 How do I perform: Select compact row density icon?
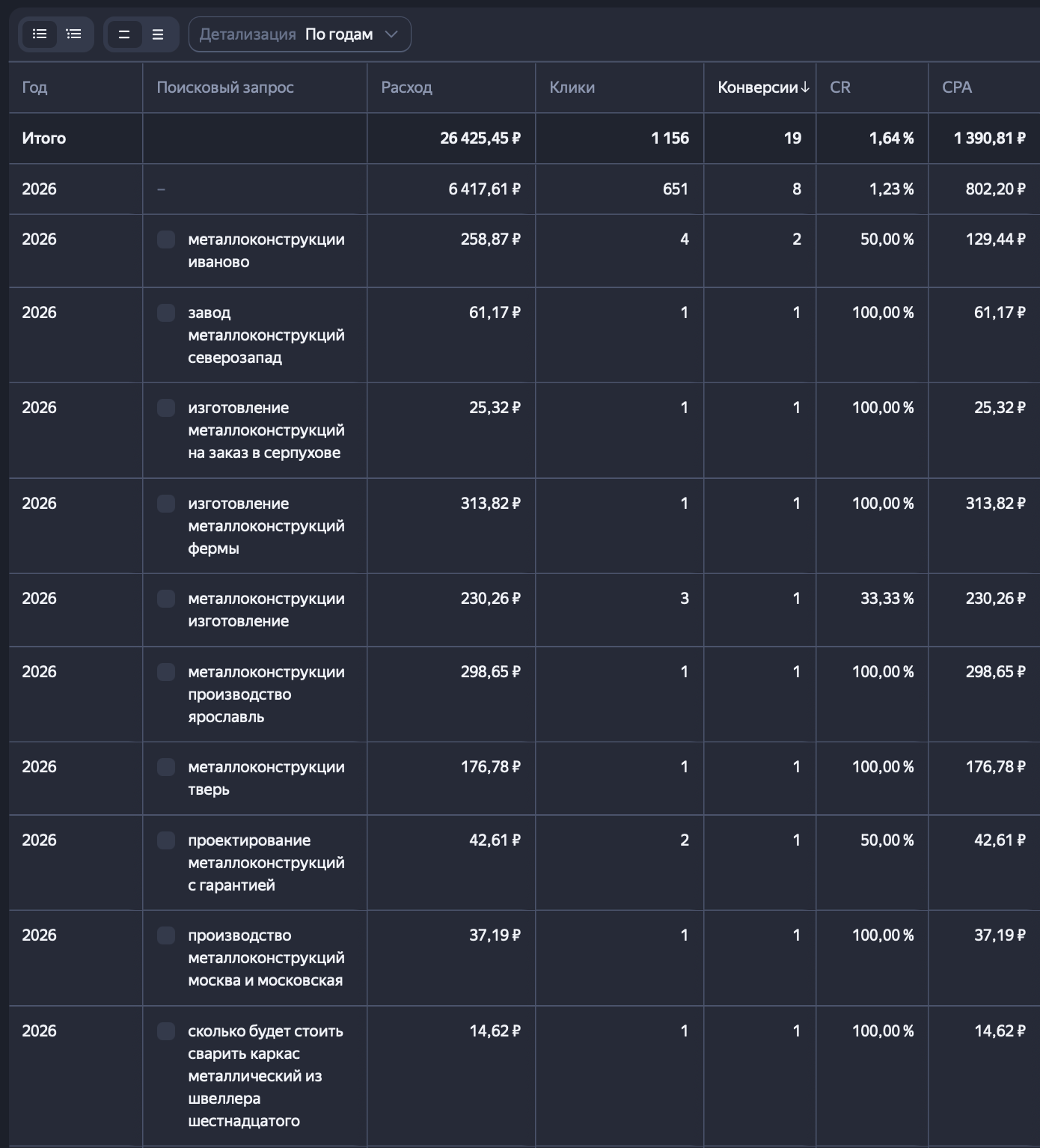pyautogui.click(x=124, y=34)
